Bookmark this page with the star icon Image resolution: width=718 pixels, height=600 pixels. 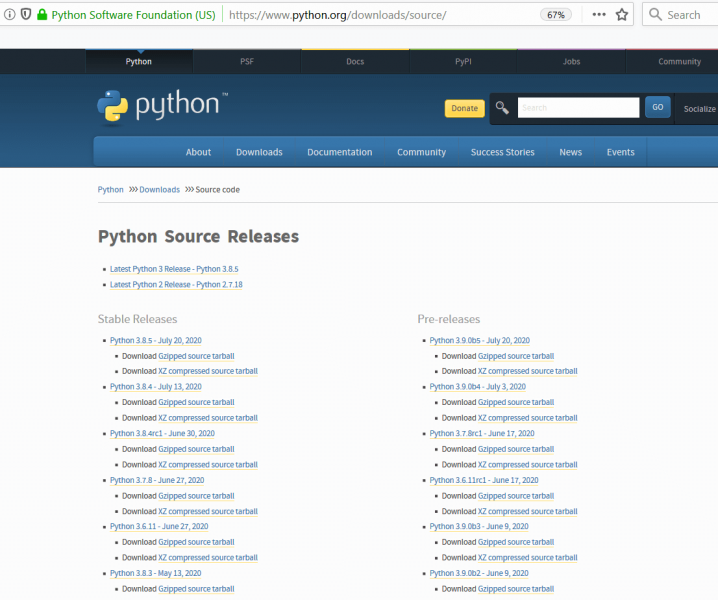[622, 15]
